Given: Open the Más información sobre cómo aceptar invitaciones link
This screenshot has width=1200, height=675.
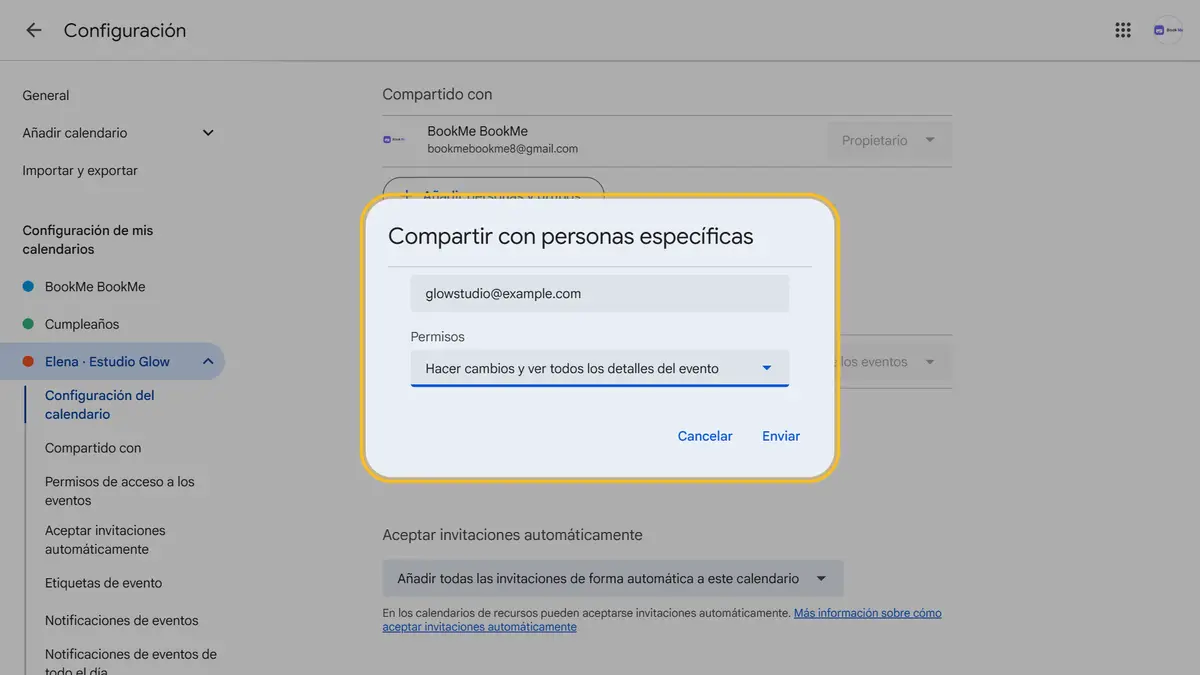Looking at the screenshot, I should 662,620.
